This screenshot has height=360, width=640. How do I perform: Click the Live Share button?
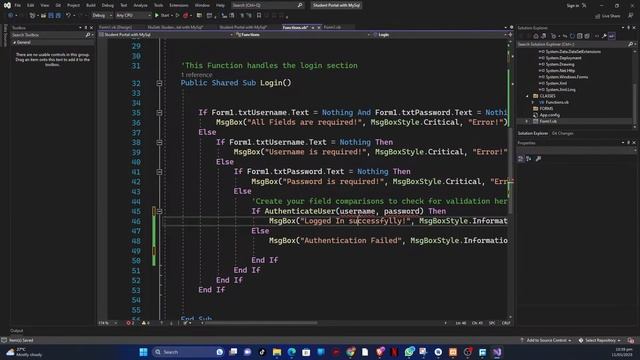(608, 16)
